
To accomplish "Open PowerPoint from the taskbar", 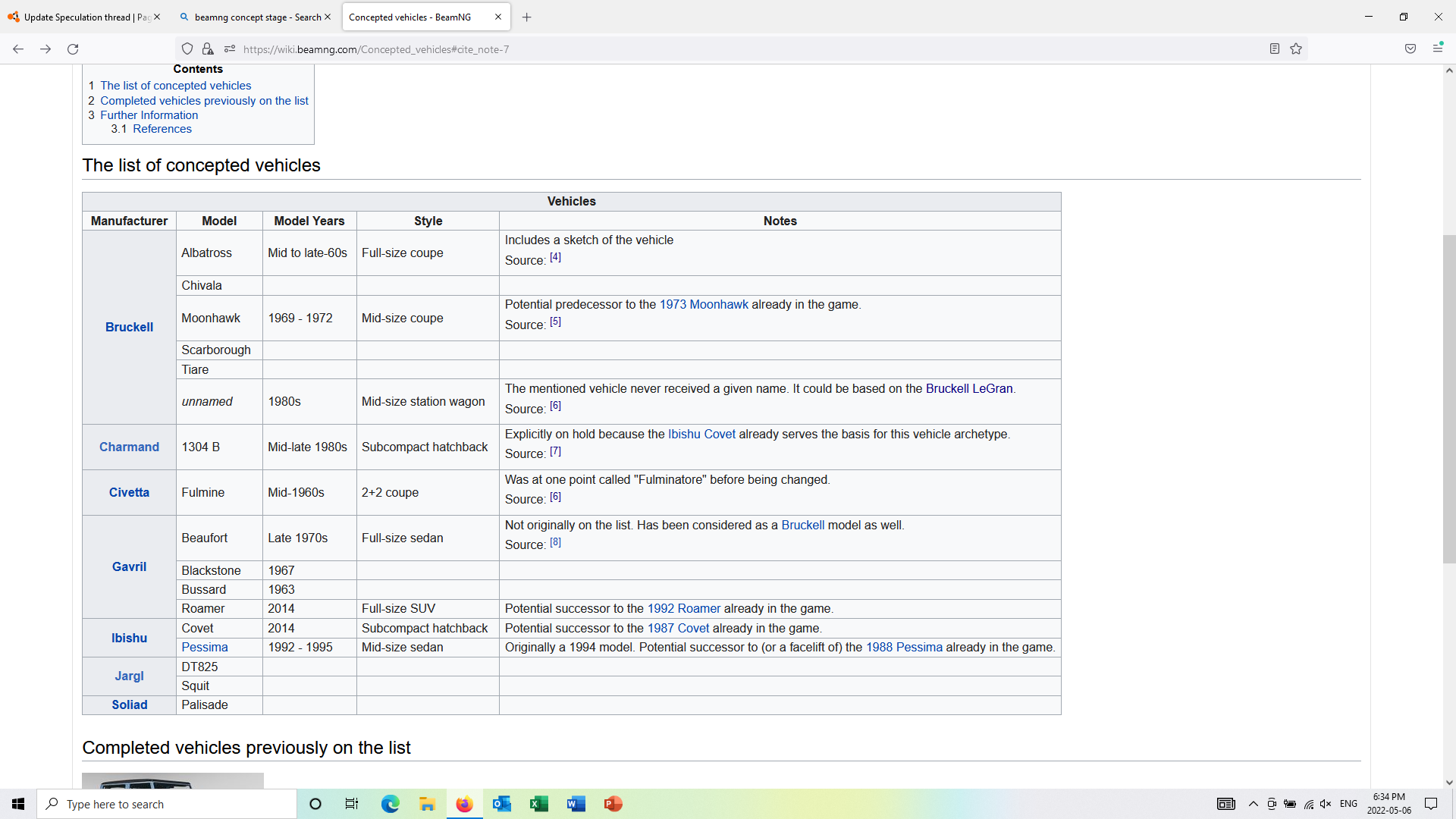I will point(613,804).
